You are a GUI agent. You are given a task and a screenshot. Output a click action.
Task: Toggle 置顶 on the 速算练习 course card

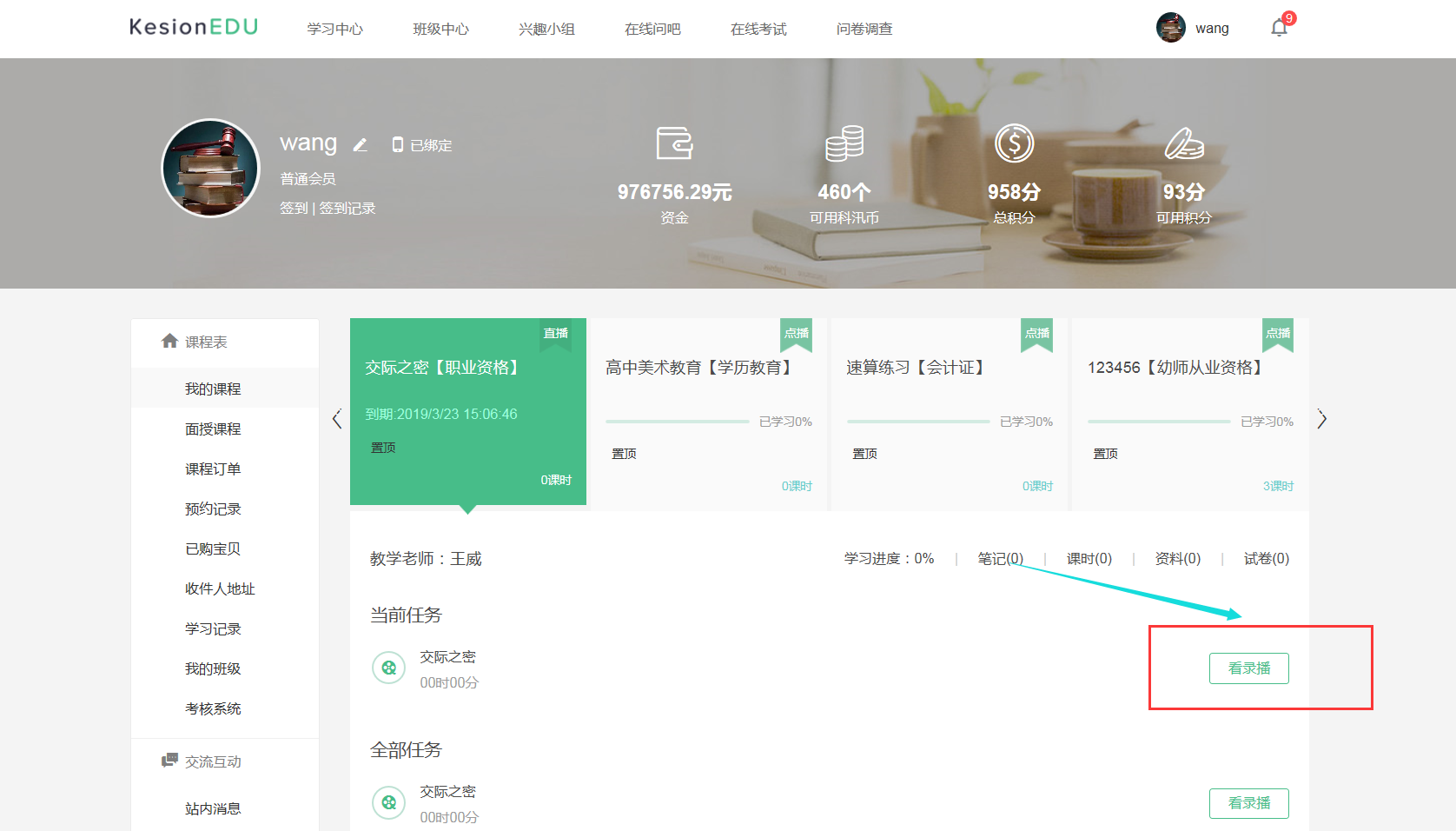(864, 453)
